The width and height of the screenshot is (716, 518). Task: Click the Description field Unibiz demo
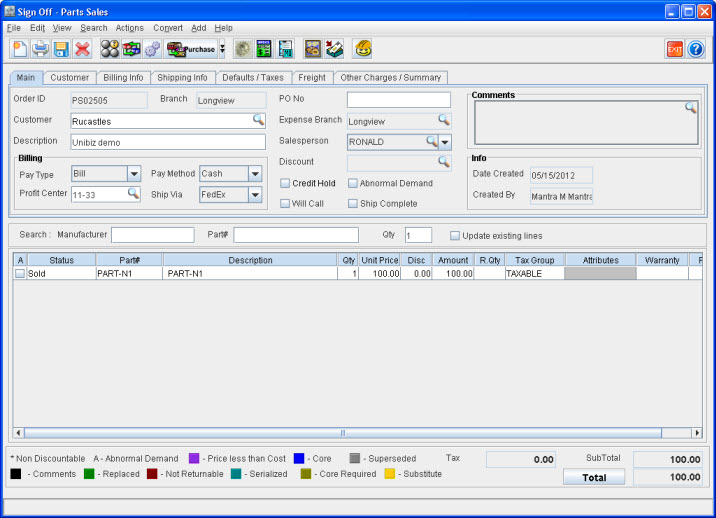[x=168, y=142]
